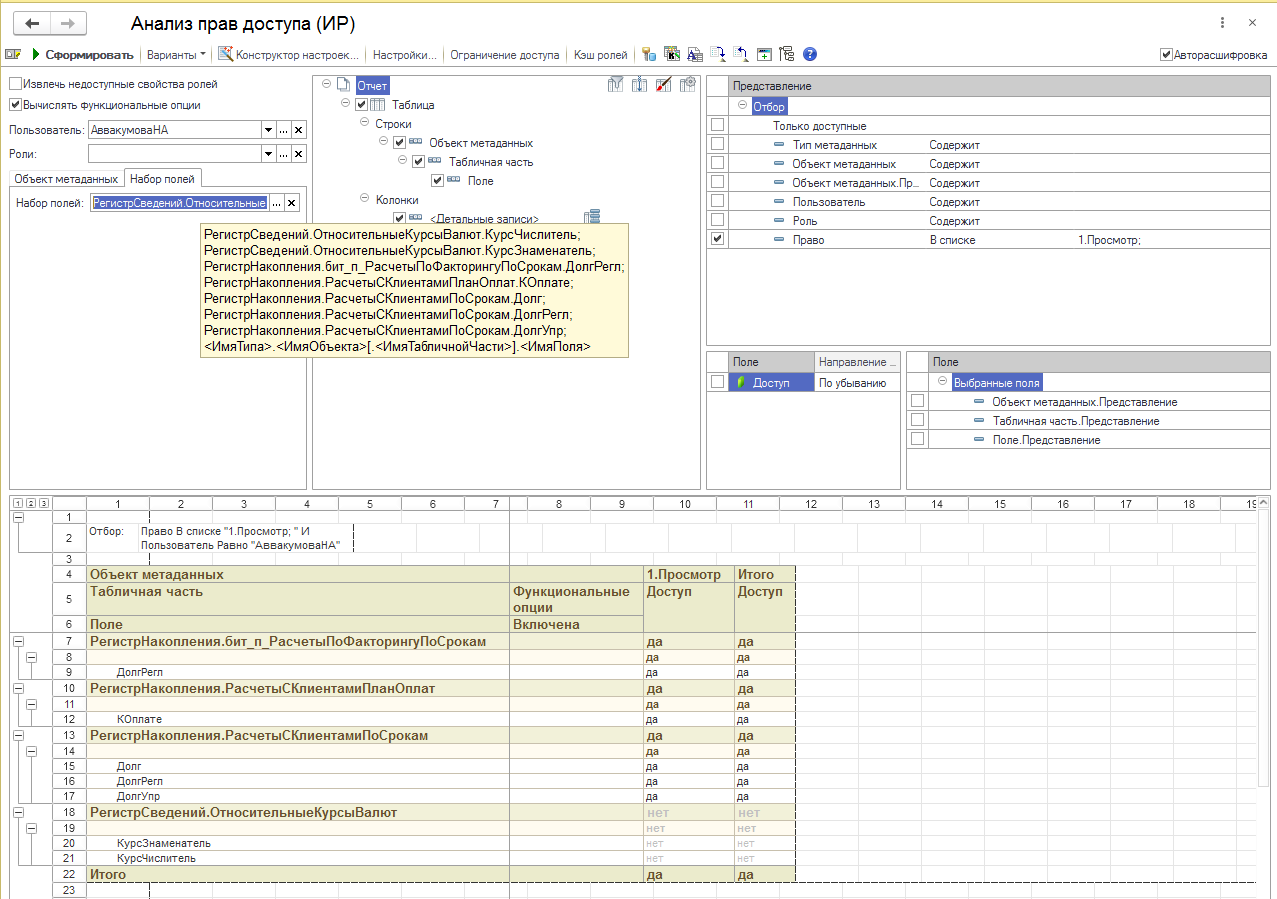Click the green Сформировать play arrow icon

click(36, 55)
